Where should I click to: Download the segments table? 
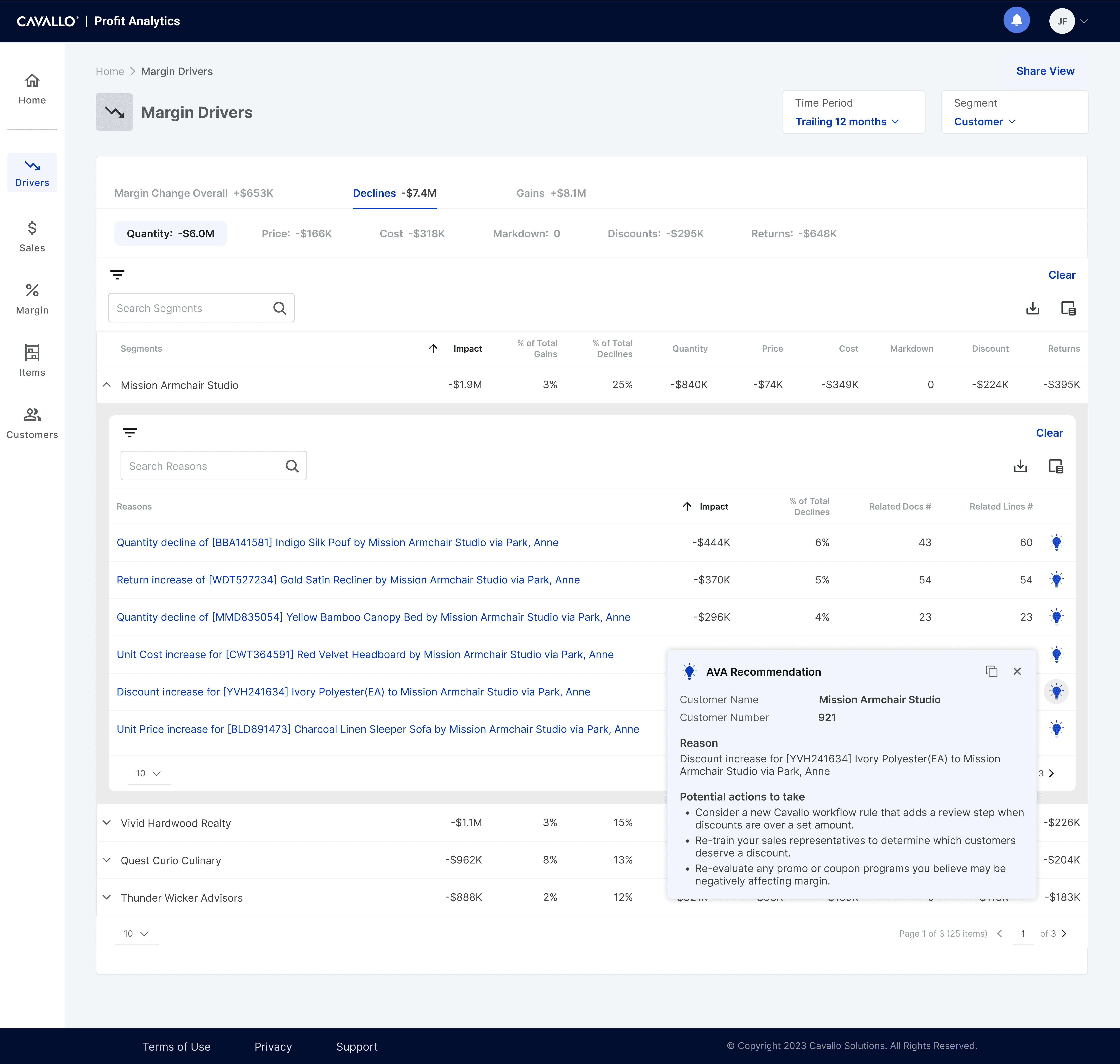pyautogui.click(x=1033, y=308)
